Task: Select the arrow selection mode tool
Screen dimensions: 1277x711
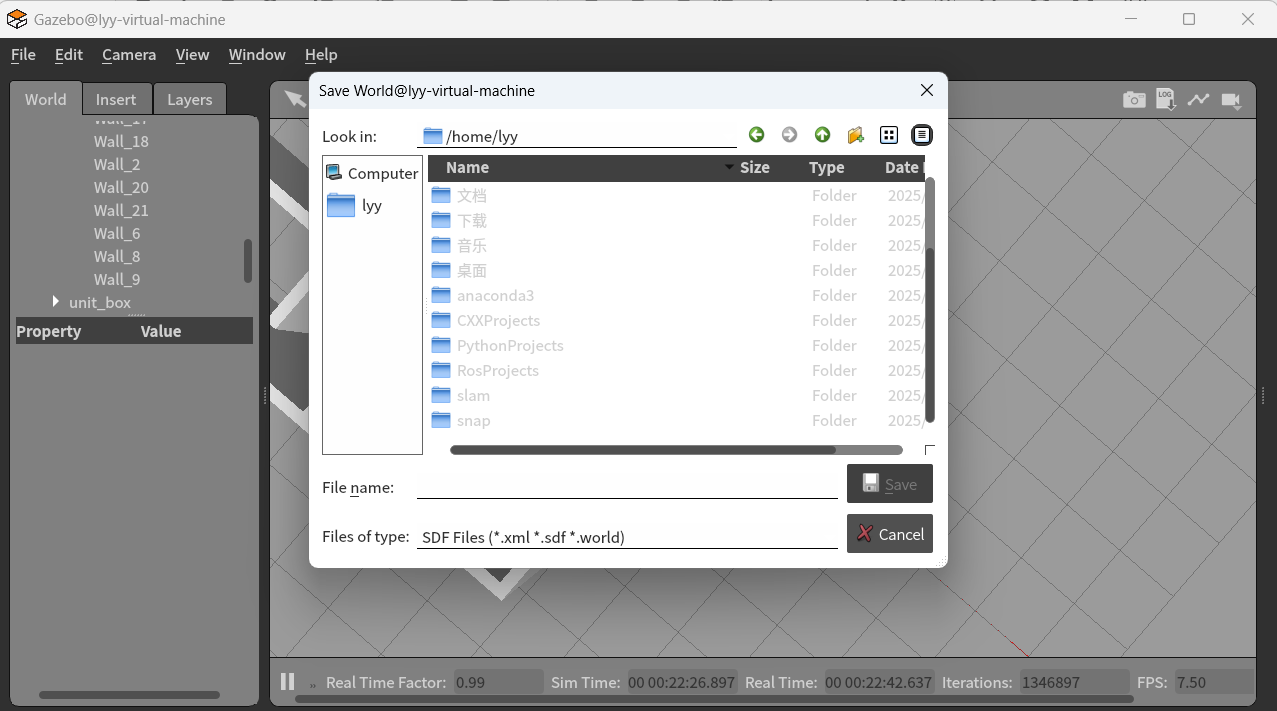Action: pyautogui.click(x=294, y=98)
